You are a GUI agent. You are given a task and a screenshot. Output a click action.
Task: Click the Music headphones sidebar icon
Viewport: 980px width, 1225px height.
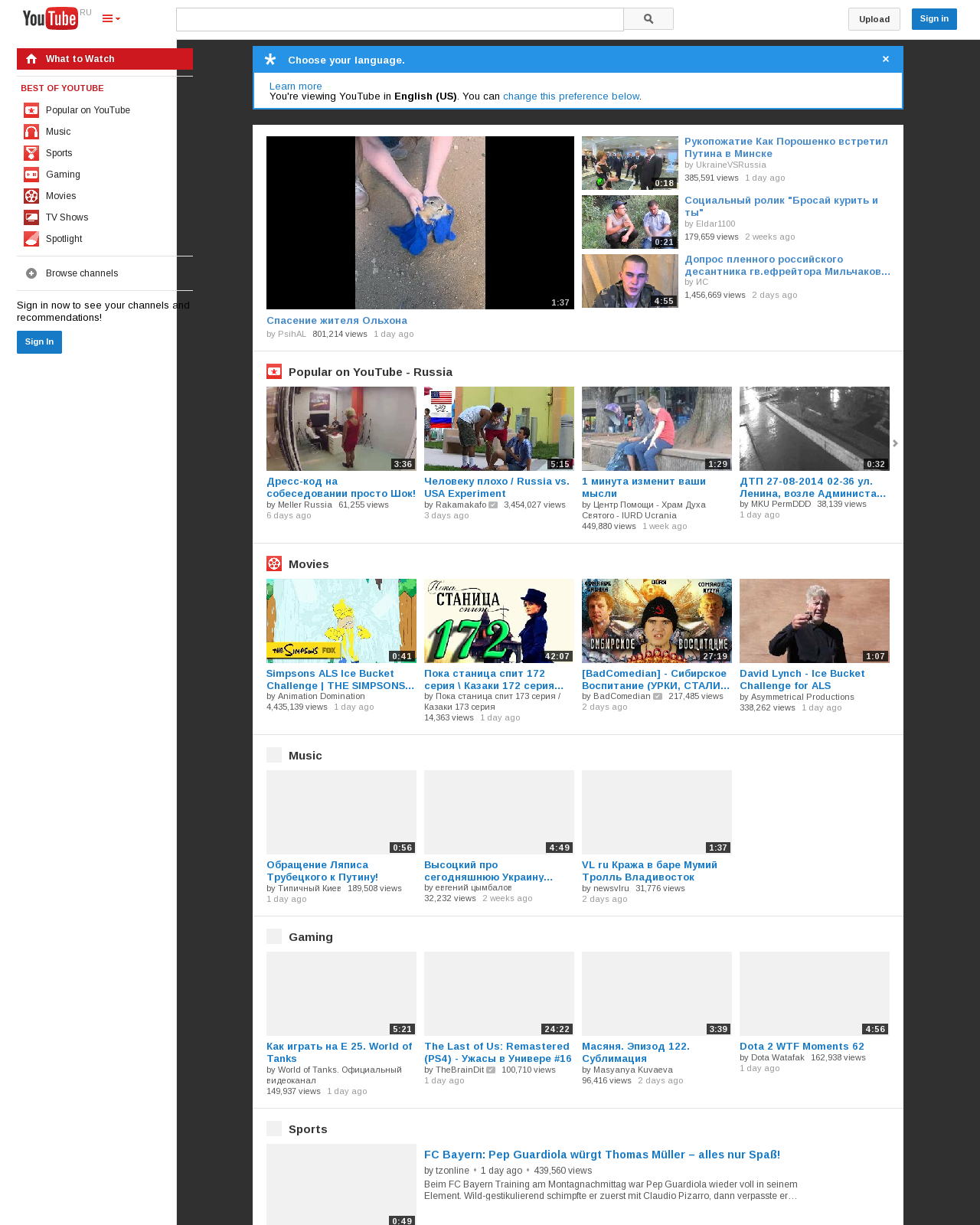(x=31, y=132)
